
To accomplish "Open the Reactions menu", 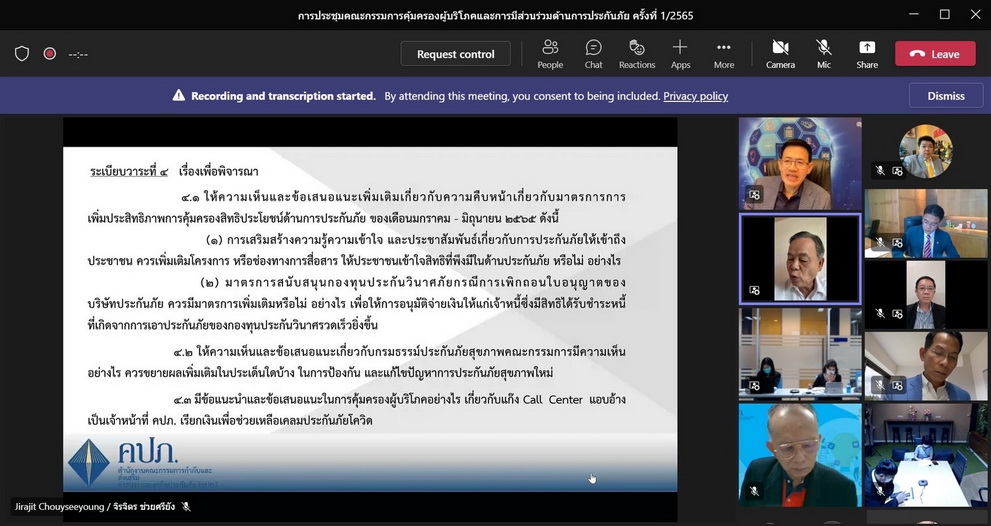I will 636,54.
